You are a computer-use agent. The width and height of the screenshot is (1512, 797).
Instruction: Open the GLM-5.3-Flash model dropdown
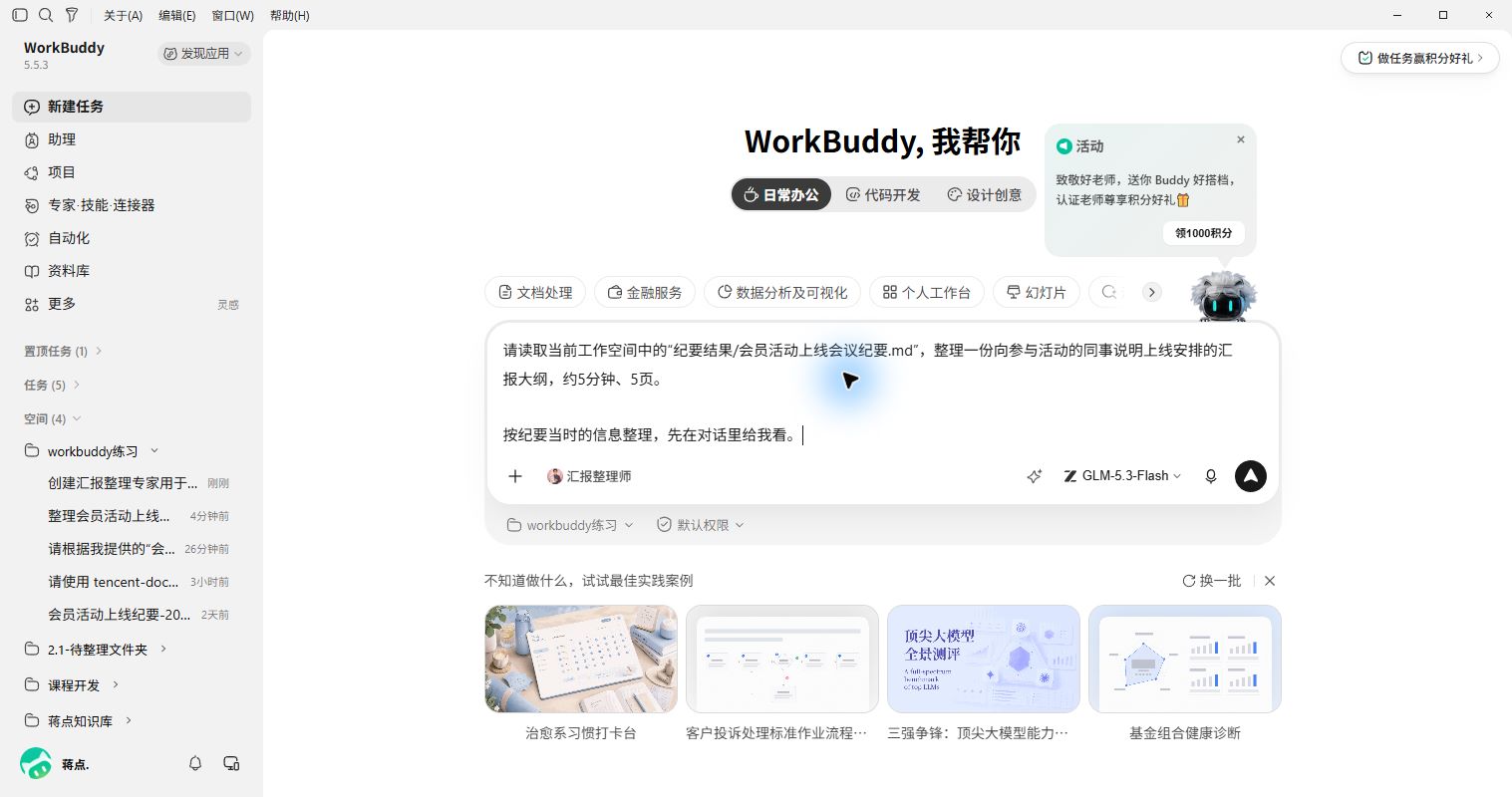(1122, 476)
